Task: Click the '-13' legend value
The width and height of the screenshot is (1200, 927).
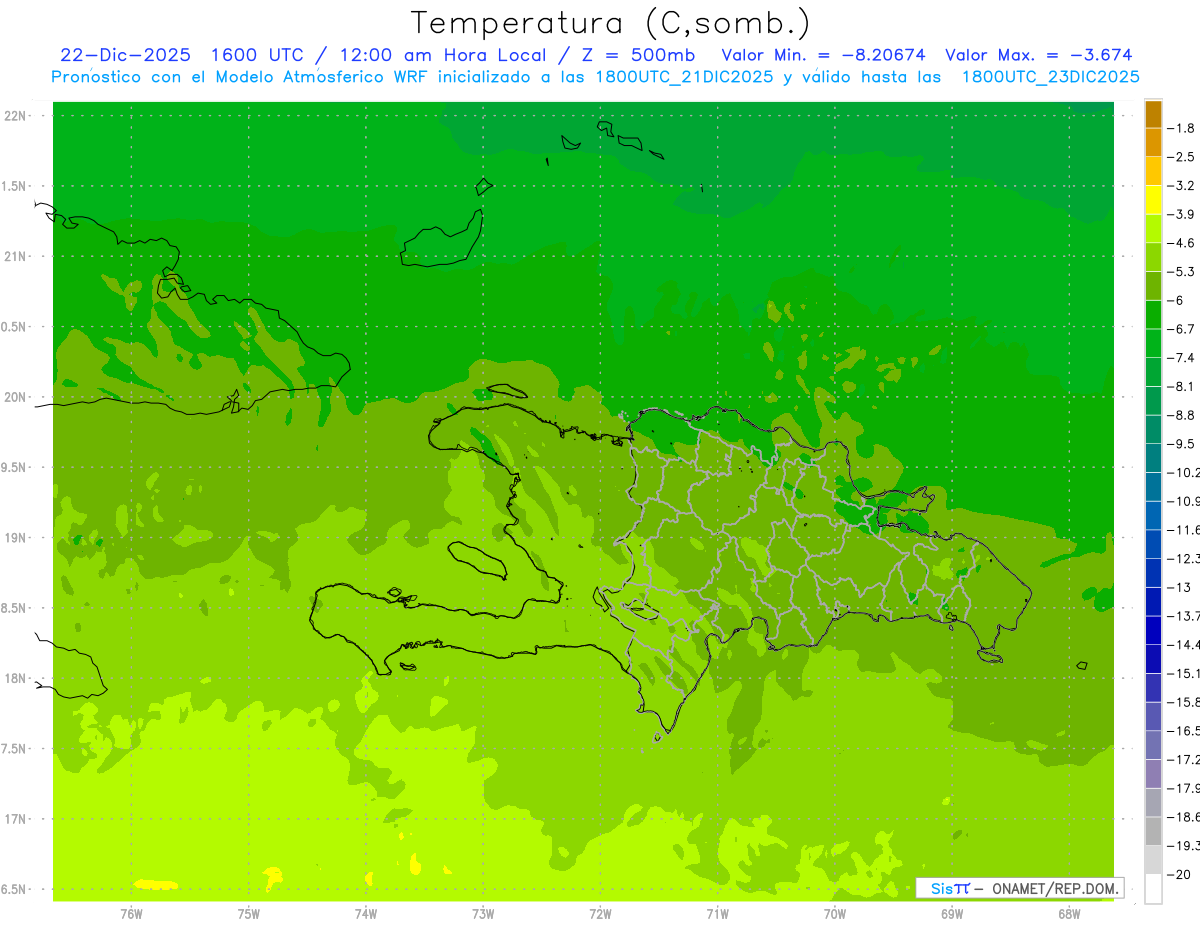Action: pyautogui.click(x=1179, y=588)
